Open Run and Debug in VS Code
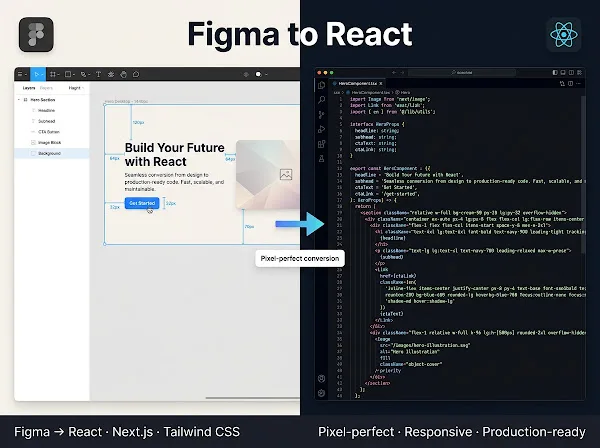This screenshot has width=600, height=448. (321, 129)
